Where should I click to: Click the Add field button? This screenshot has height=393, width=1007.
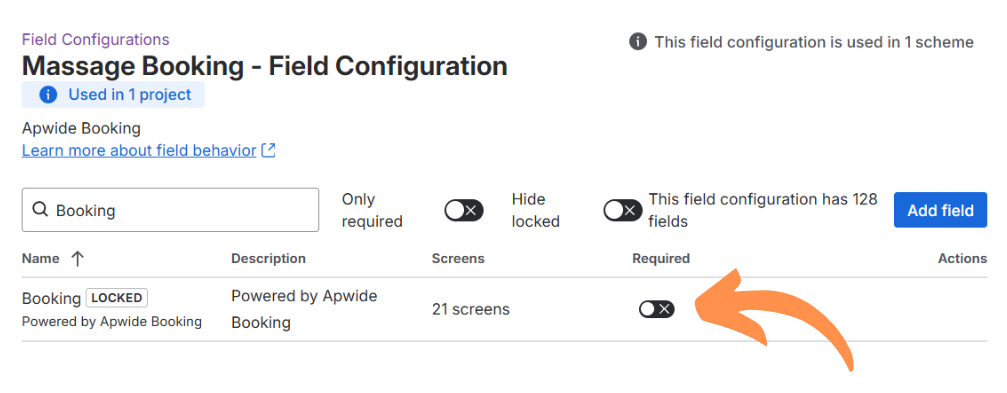pyautogui.click(x=940, y=210)
